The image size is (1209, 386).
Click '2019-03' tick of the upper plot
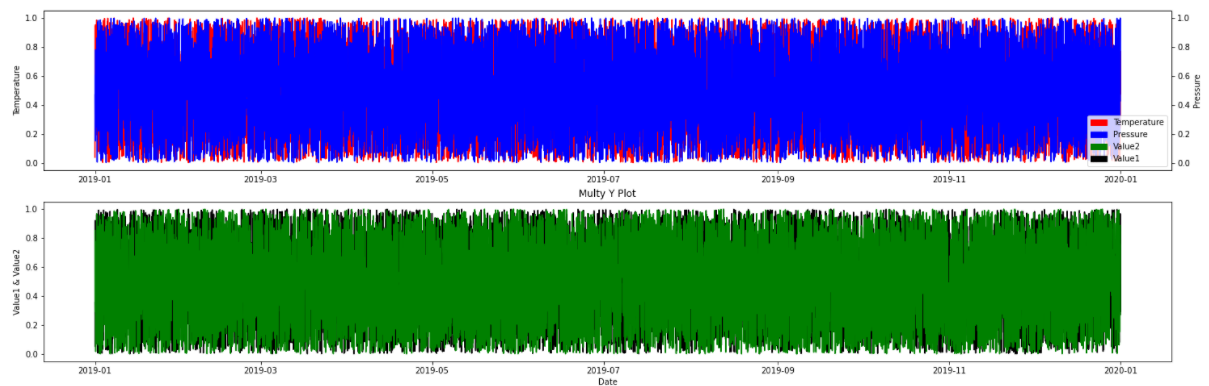pos(261,179)
